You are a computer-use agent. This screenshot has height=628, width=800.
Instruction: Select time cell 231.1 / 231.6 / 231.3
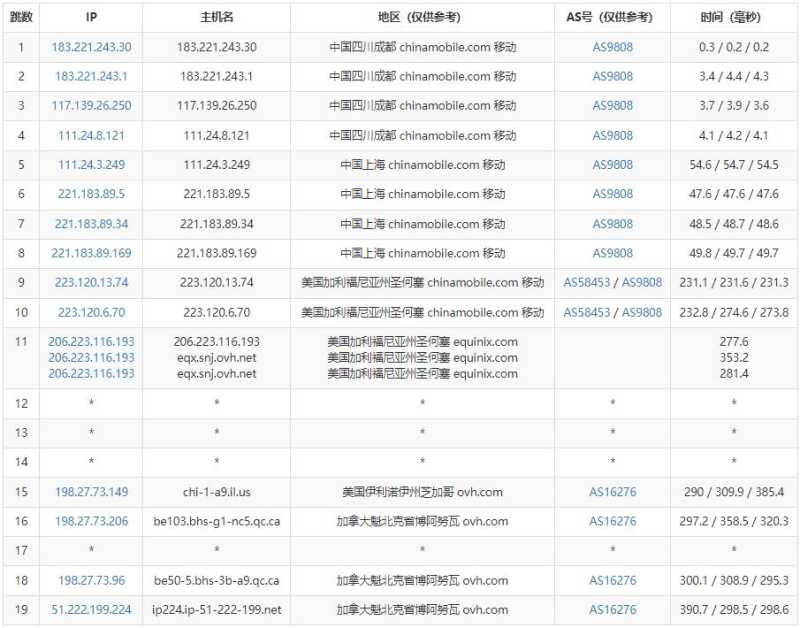coord(734,282)
